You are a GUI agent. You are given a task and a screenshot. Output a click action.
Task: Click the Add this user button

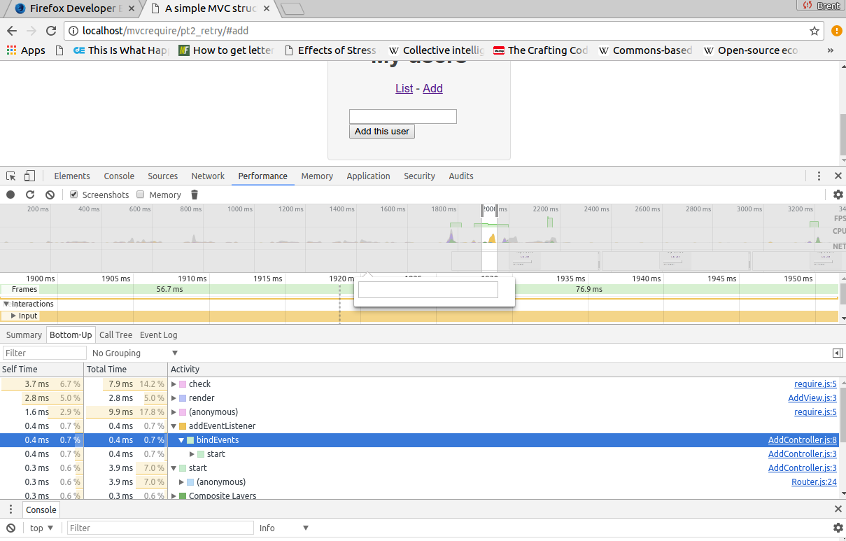point(382,132)
